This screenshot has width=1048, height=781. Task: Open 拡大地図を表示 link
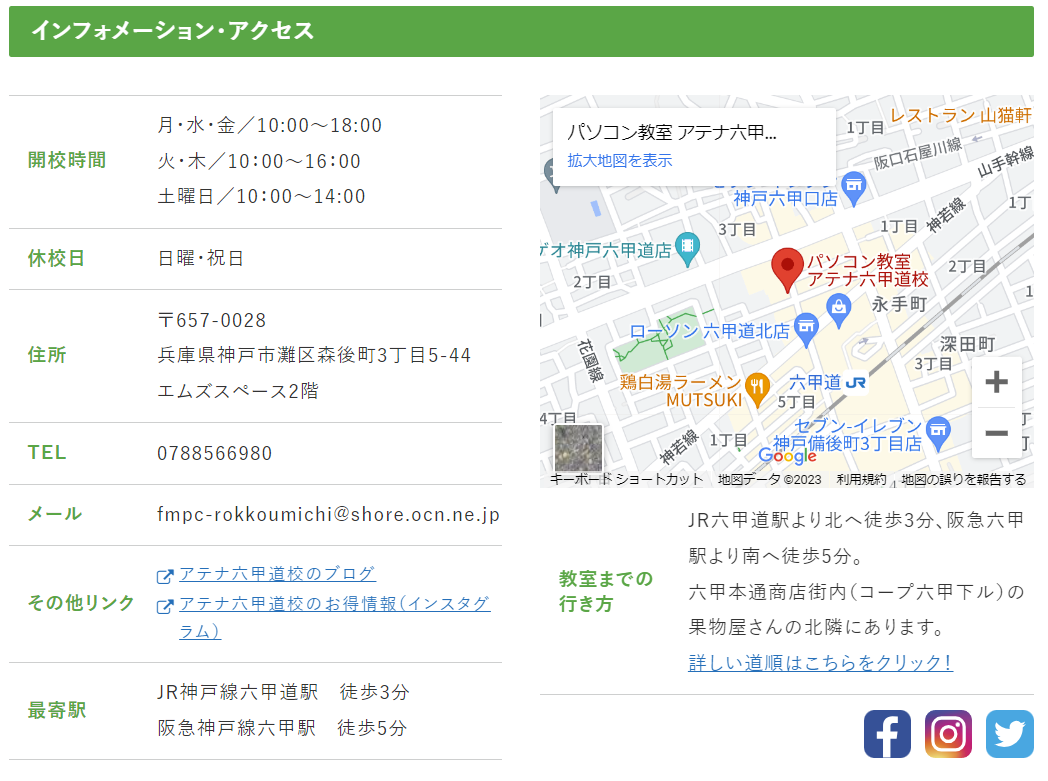[x=620, y=160]
